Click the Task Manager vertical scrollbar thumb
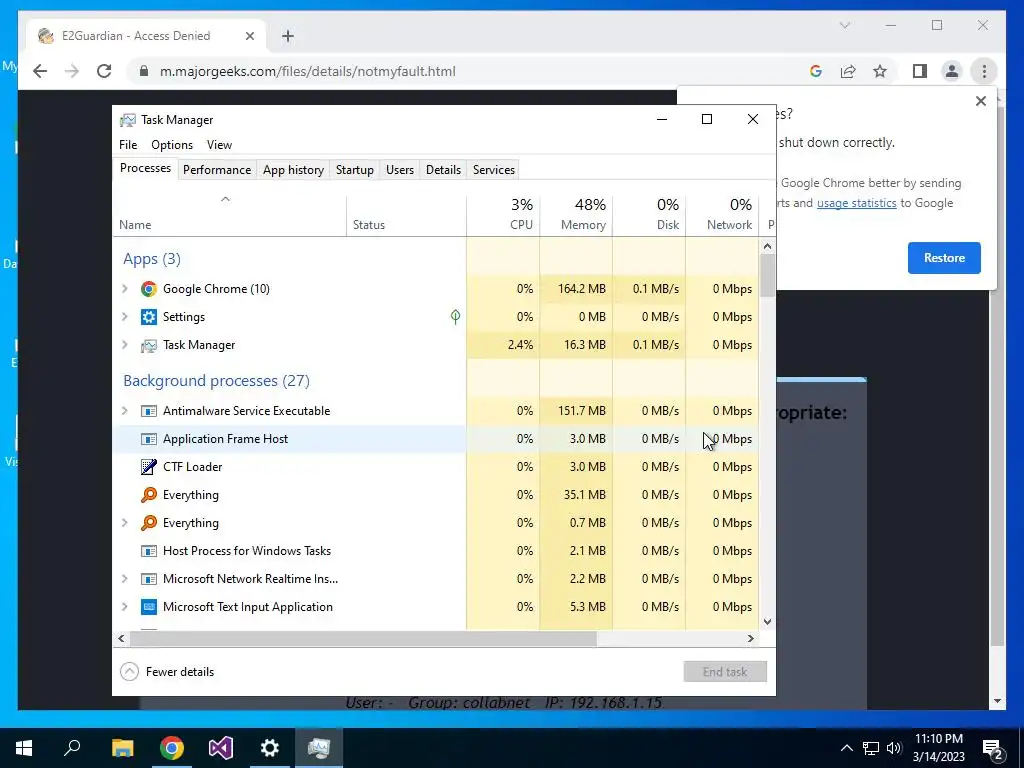This screenshot has width=1024, height=768. 767,275
